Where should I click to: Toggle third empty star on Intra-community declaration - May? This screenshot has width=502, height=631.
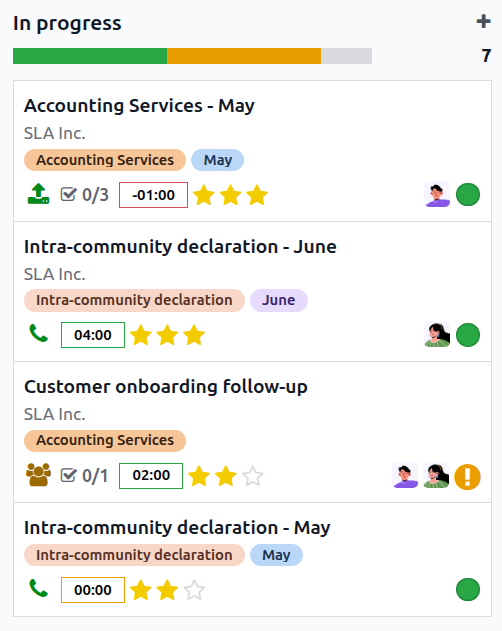coord(194,590)
